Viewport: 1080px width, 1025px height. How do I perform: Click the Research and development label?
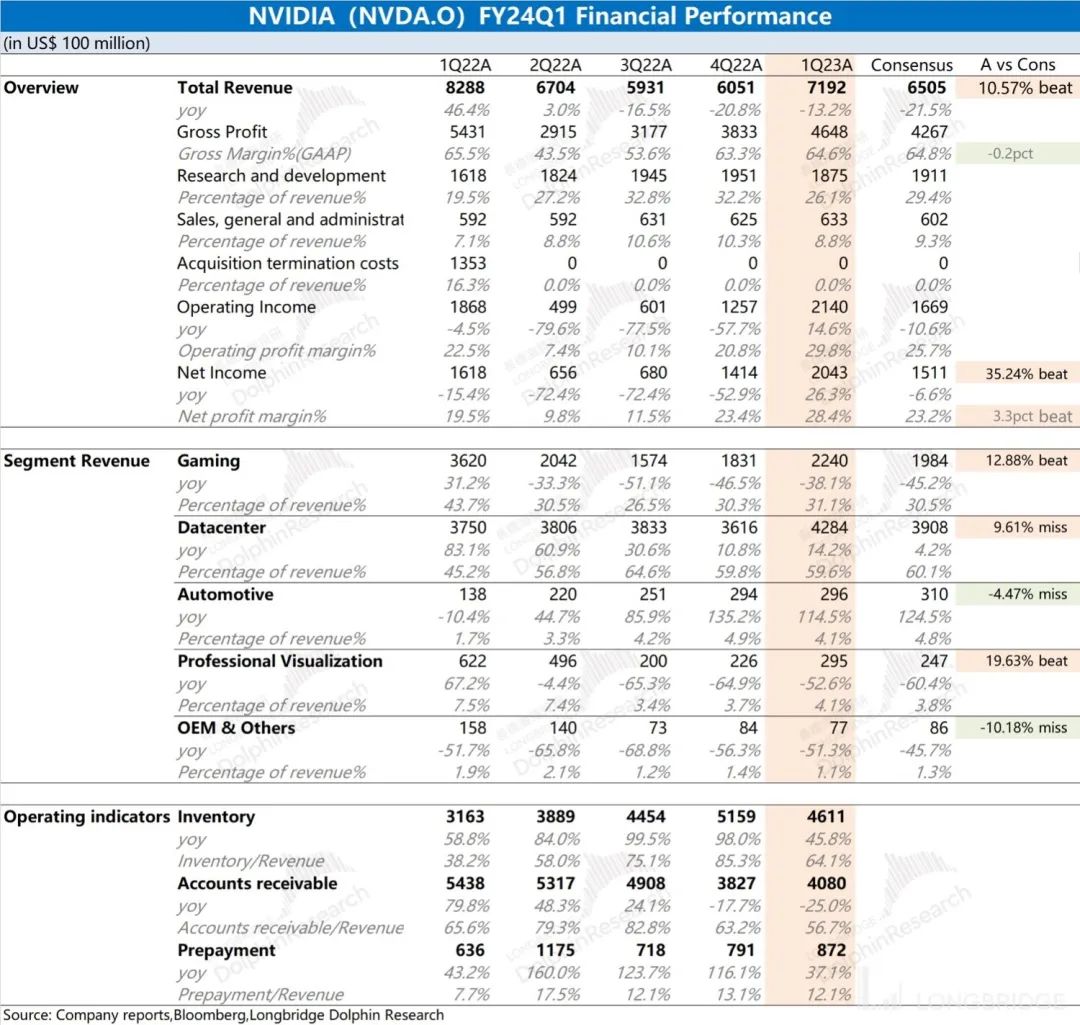[x=281, y=176]
